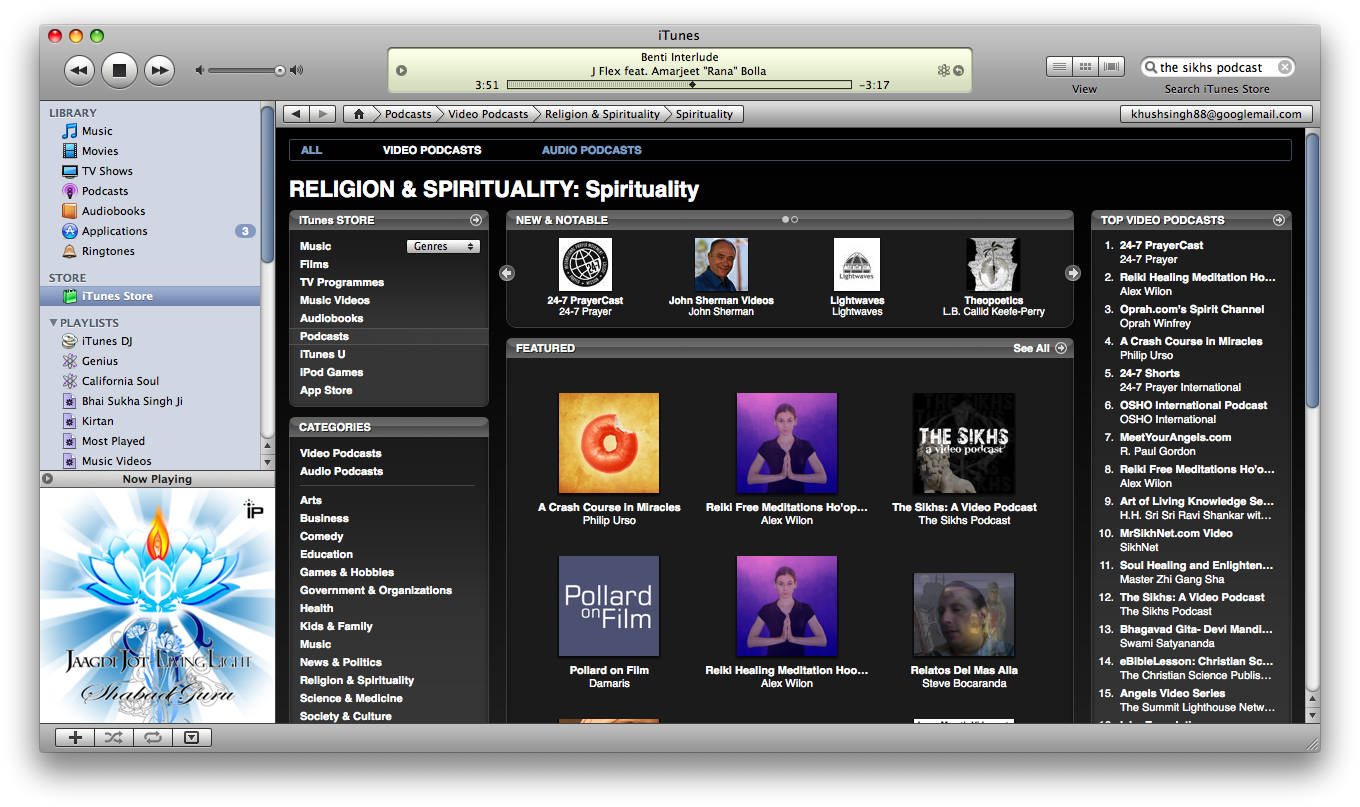Open Audiobooks in the library sidebar
This screenshot has height=807, width=1360.
coord(113,211)
